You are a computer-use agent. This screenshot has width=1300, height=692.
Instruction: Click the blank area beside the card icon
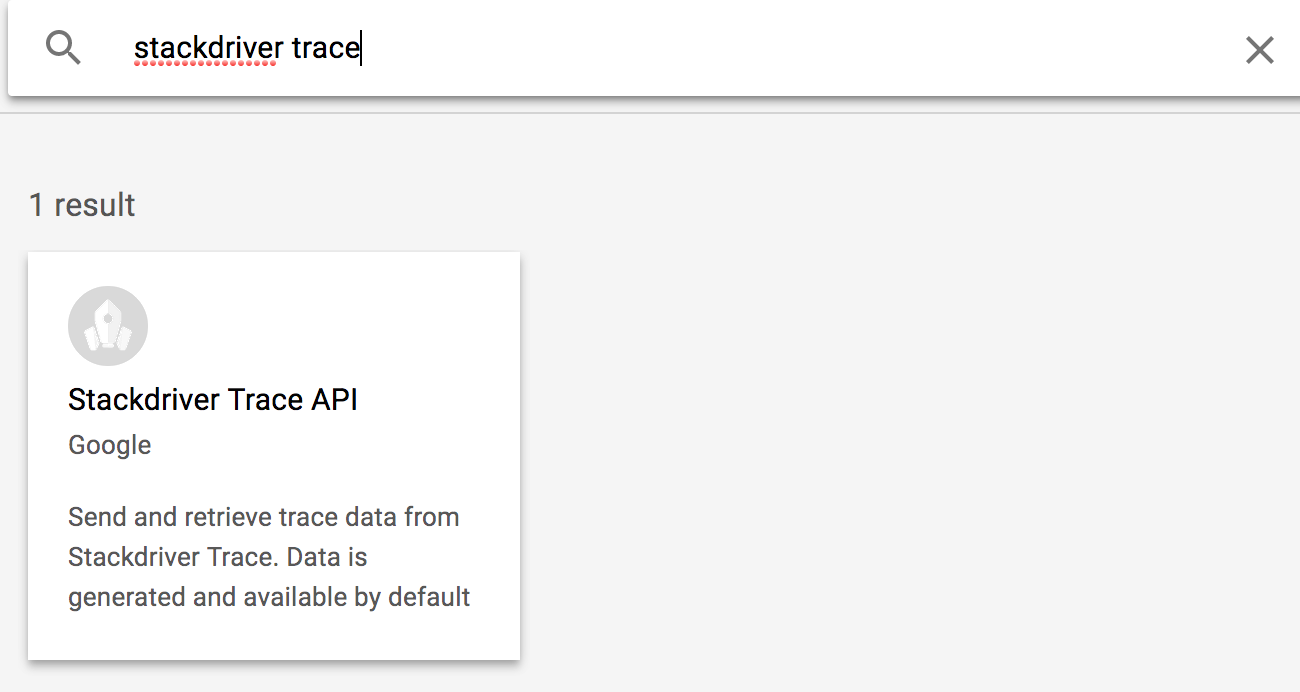(x=330, y=326)
